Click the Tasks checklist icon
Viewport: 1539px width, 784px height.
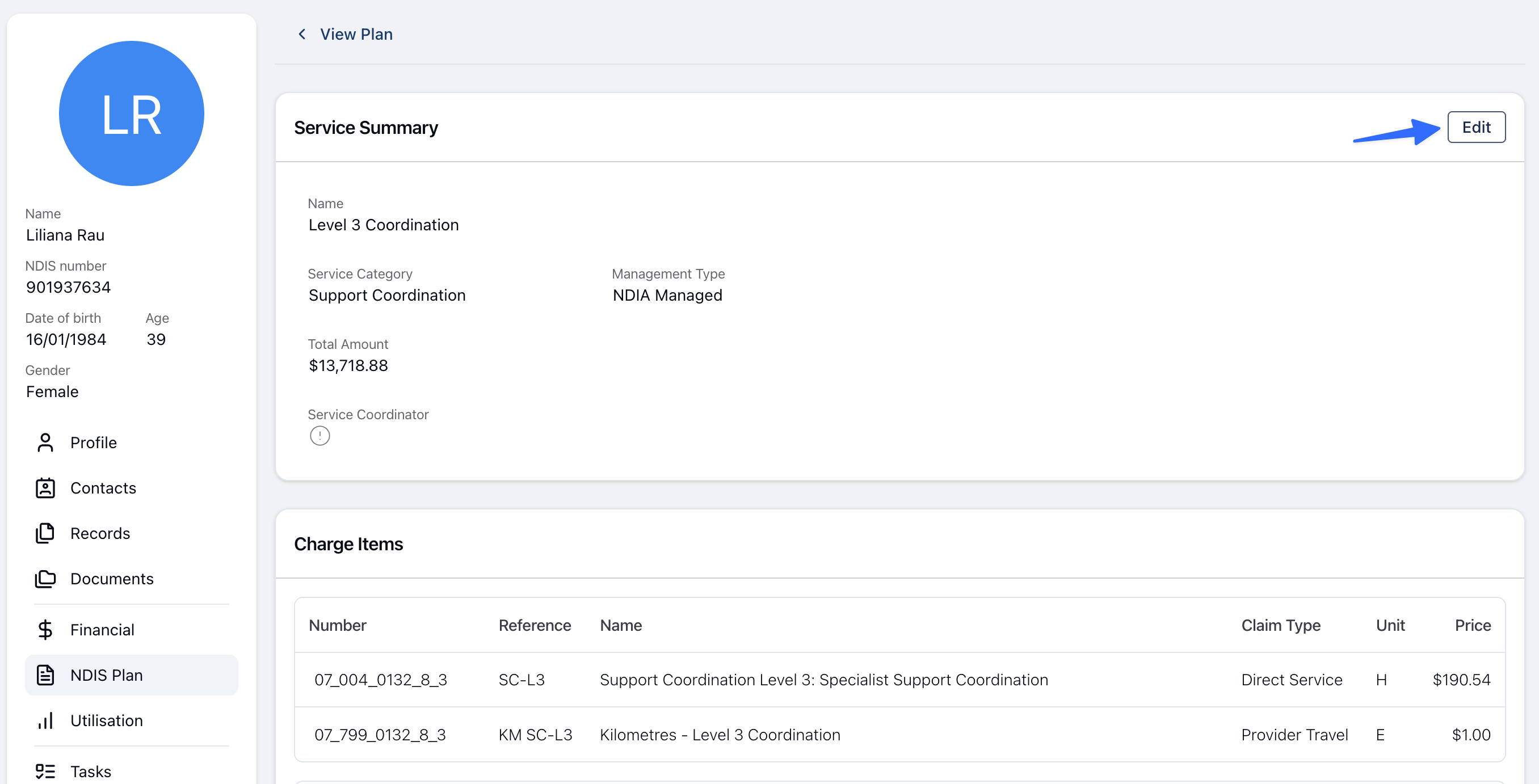point(45,771)
